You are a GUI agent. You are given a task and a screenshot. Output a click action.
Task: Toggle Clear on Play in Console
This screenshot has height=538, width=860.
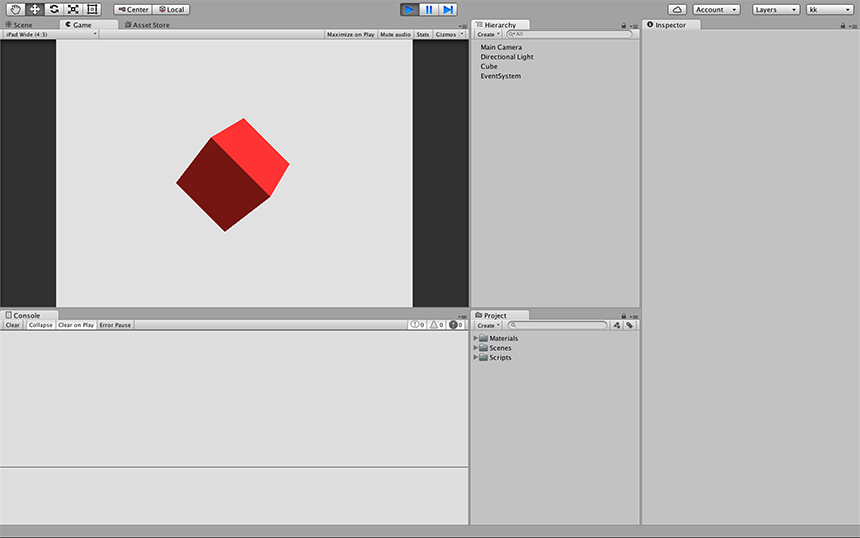click(x=76, y=325)
